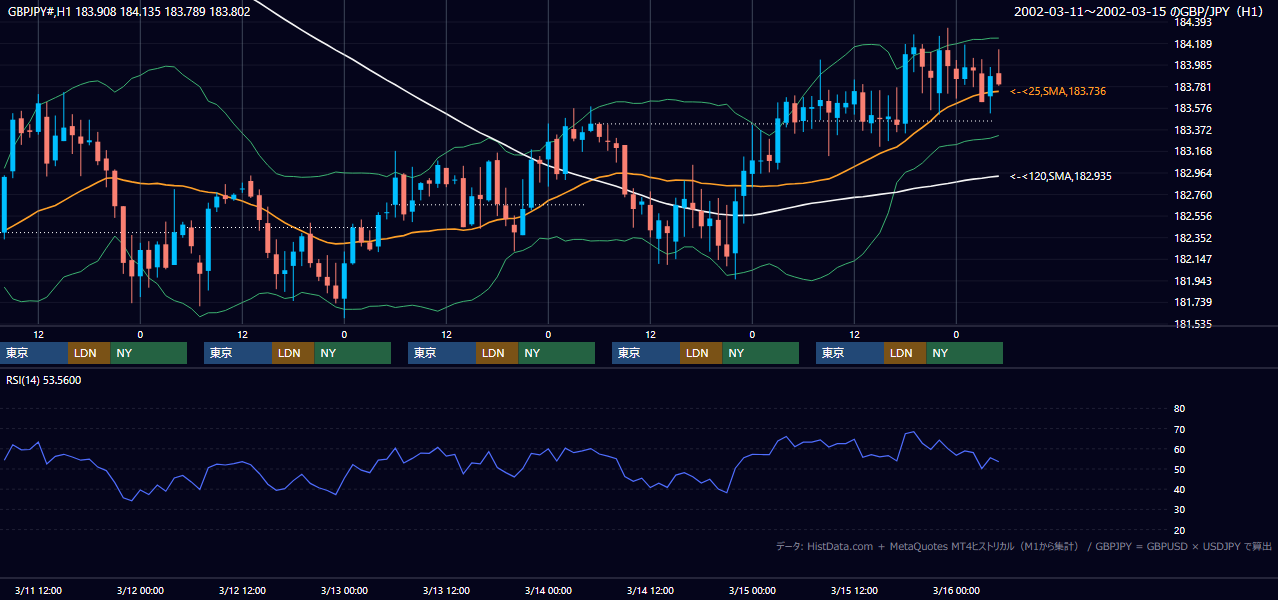Screen dimensions: 1278x600
Task: Select the 3/14 12:00 date label
Action: pos(650,590)
